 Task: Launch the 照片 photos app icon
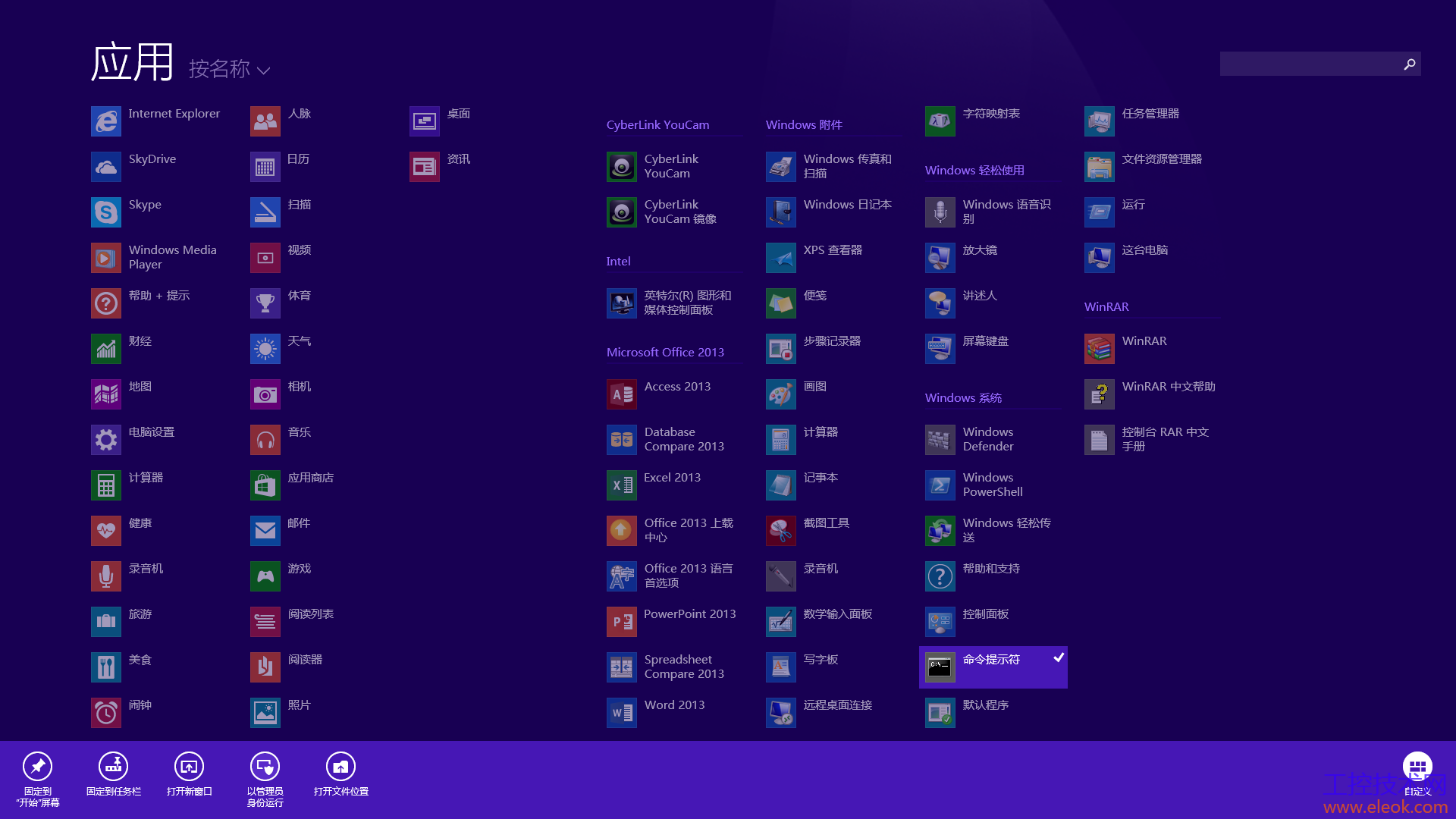click(x=265, y=713)
